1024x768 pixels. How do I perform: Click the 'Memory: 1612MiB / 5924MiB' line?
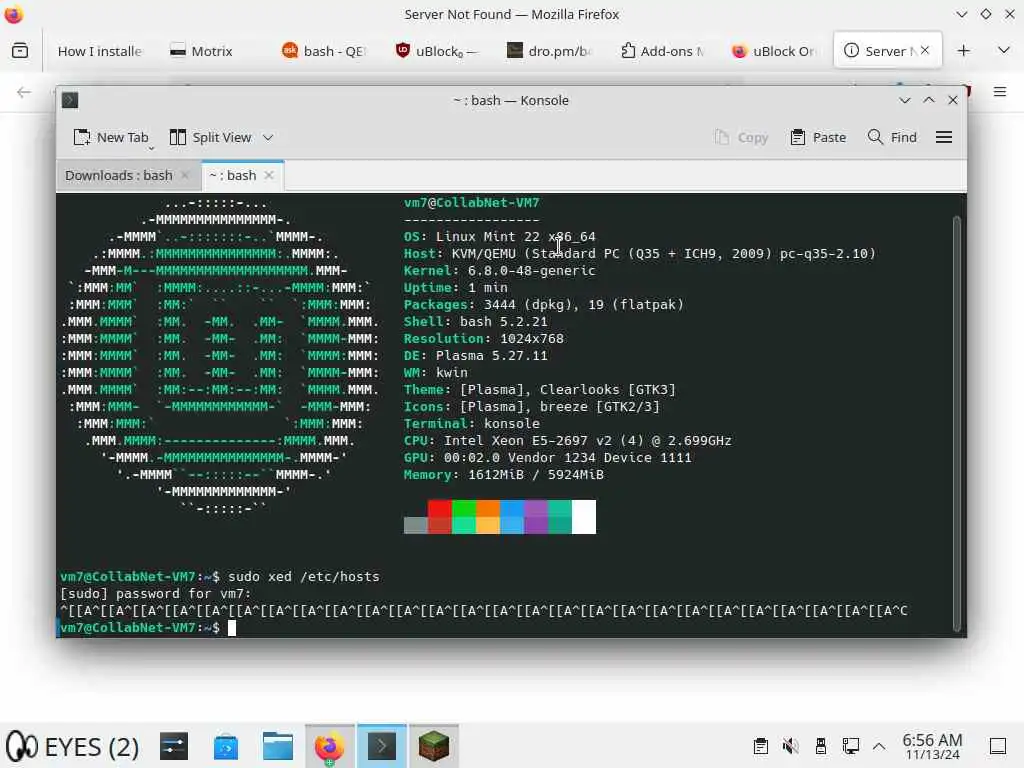click(x=504, y=475)
